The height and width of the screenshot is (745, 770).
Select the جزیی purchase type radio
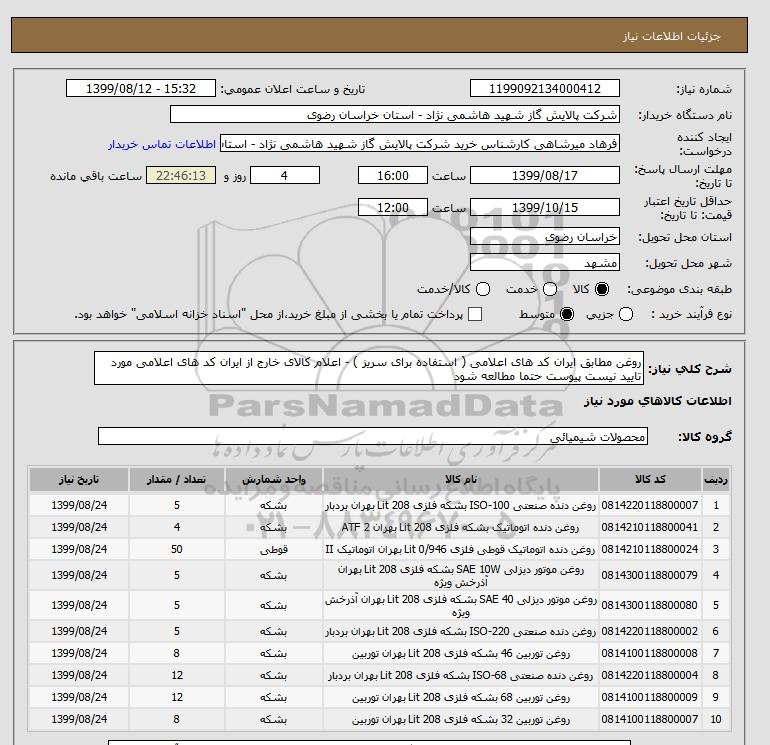626,314
